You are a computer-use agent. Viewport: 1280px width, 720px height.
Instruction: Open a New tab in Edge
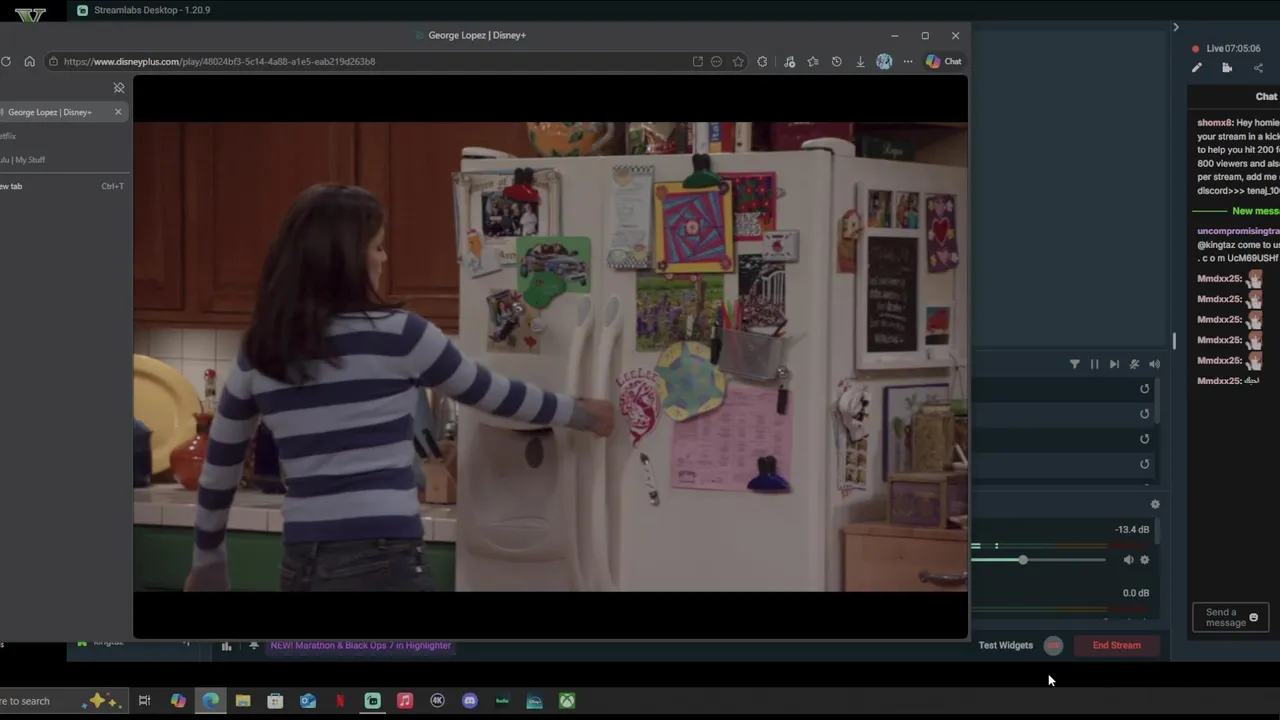pos(63,186)
